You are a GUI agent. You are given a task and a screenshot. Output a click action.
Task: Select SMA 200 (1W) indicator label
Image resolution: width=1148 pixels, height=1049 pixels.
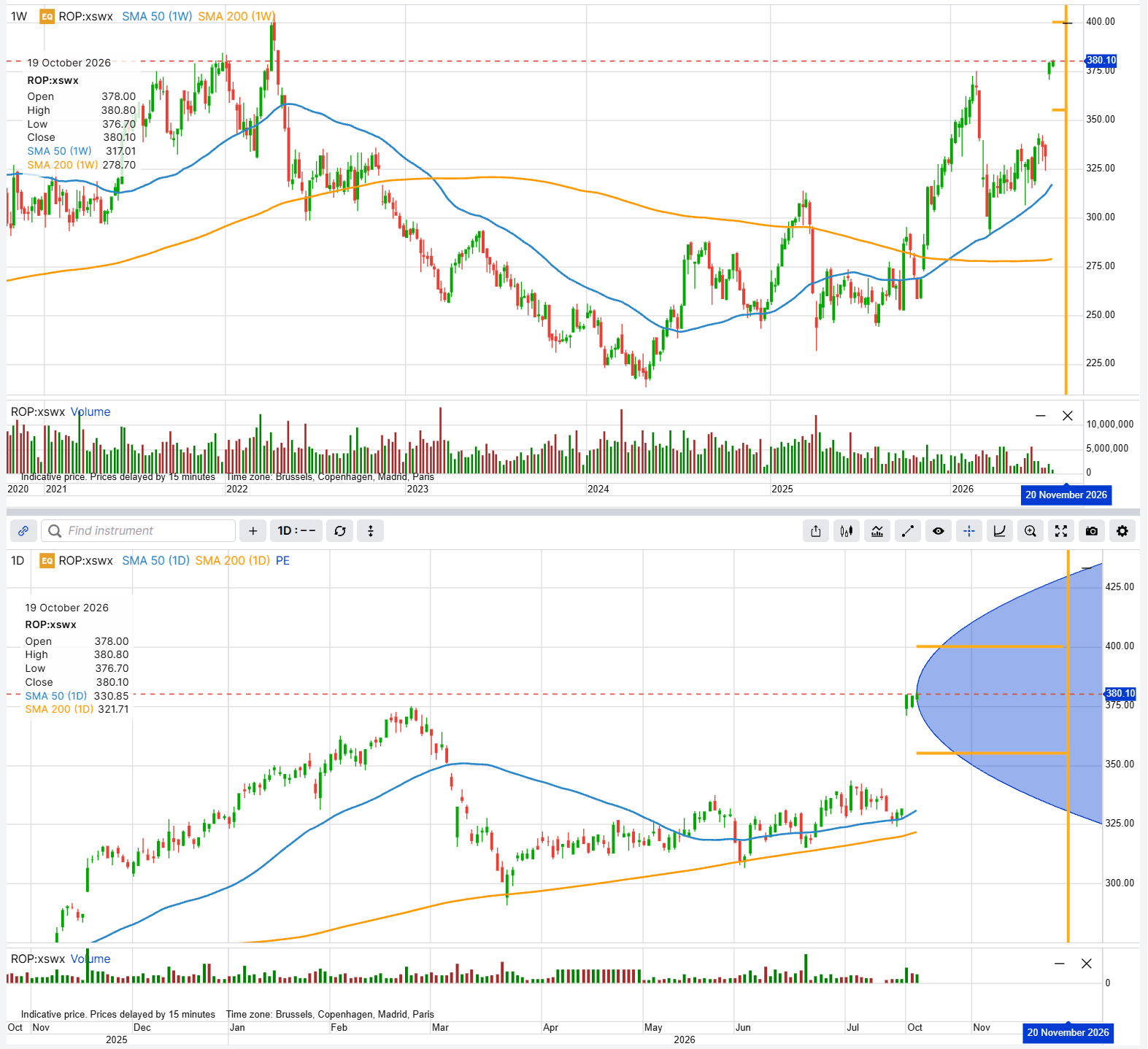[236, 16]
